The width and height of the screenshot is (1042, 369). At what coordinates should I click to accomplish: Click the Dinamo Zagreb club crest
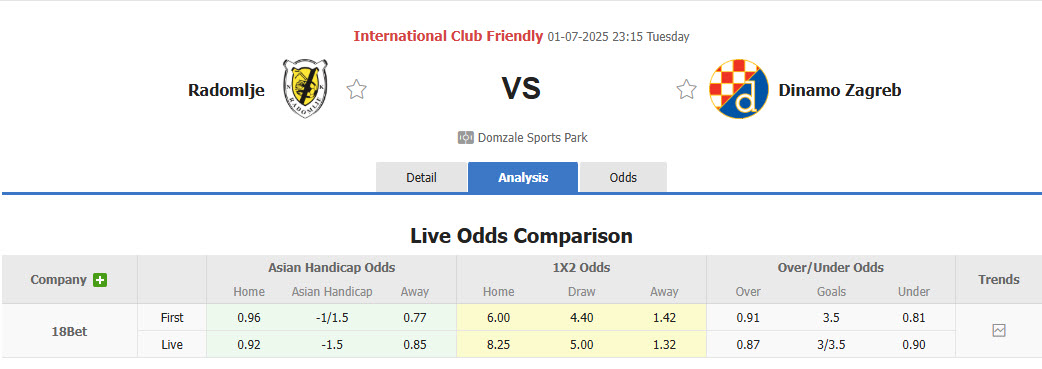tap(738, 89)
